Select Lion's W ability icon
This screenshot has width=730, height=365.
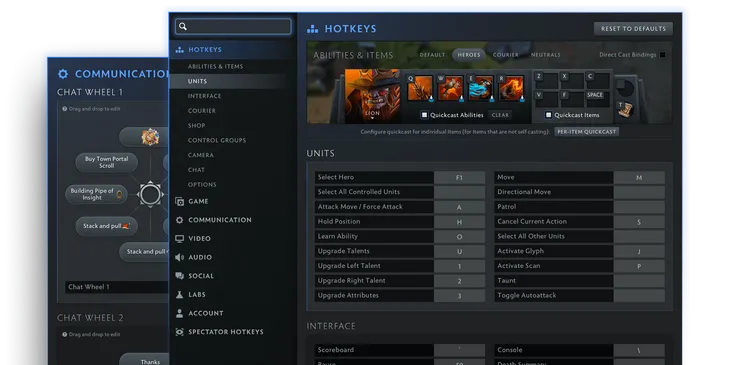450,88
